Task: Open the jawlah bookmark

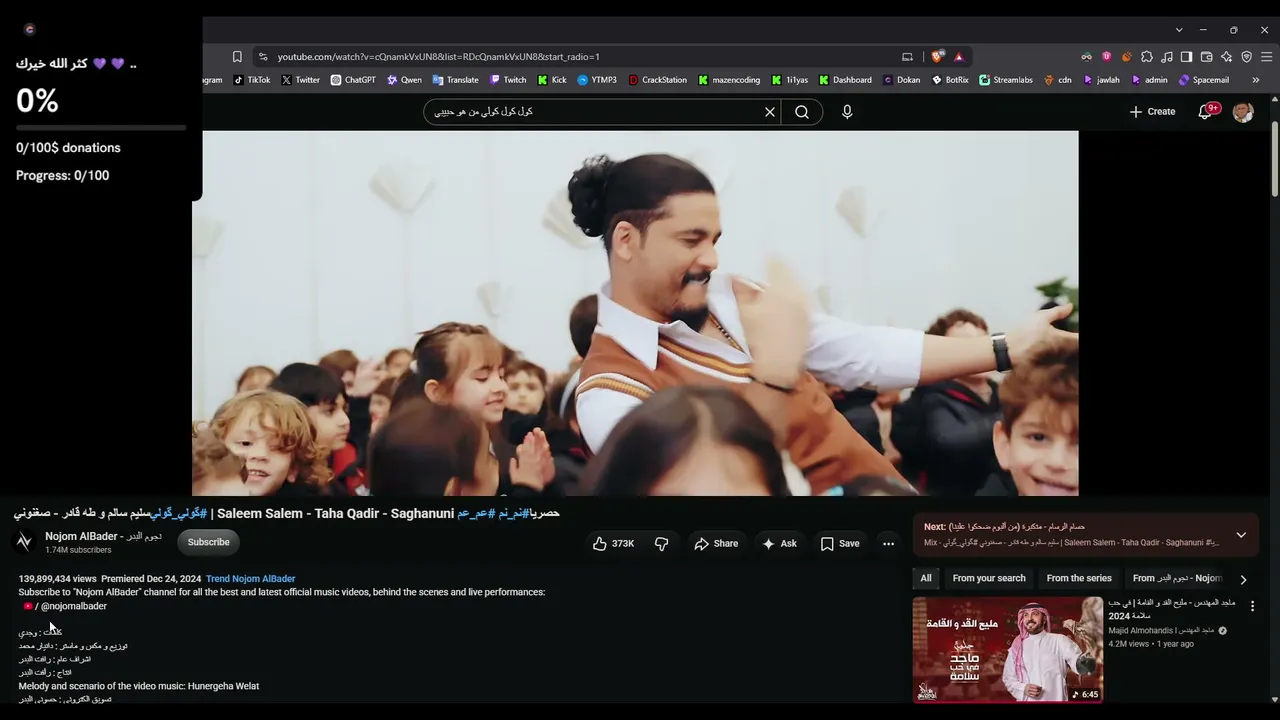Action: click(1102, 80)
